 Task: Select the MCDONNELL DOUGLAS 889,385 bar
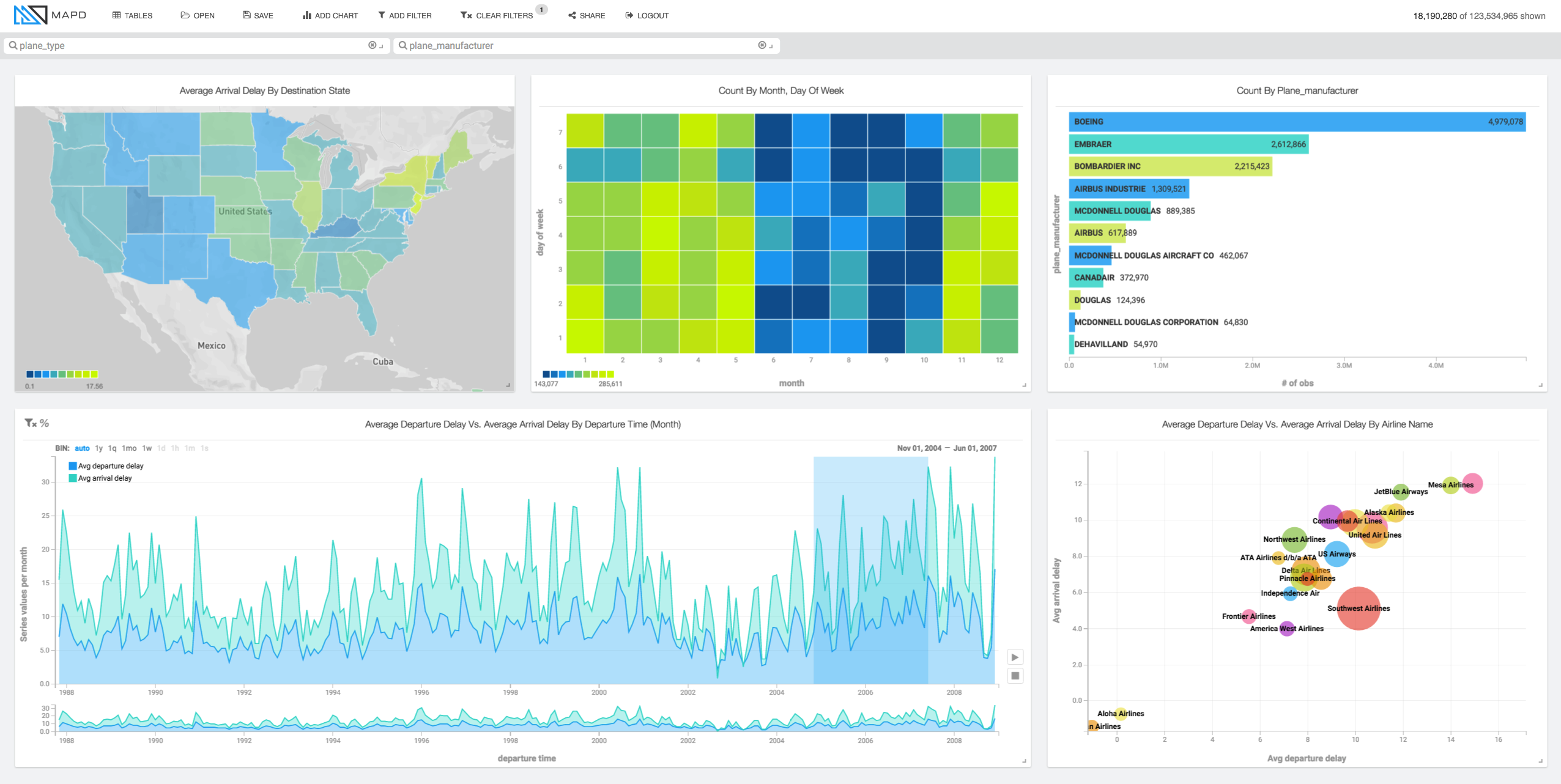pyautogui.click(x=1110, y=211)
